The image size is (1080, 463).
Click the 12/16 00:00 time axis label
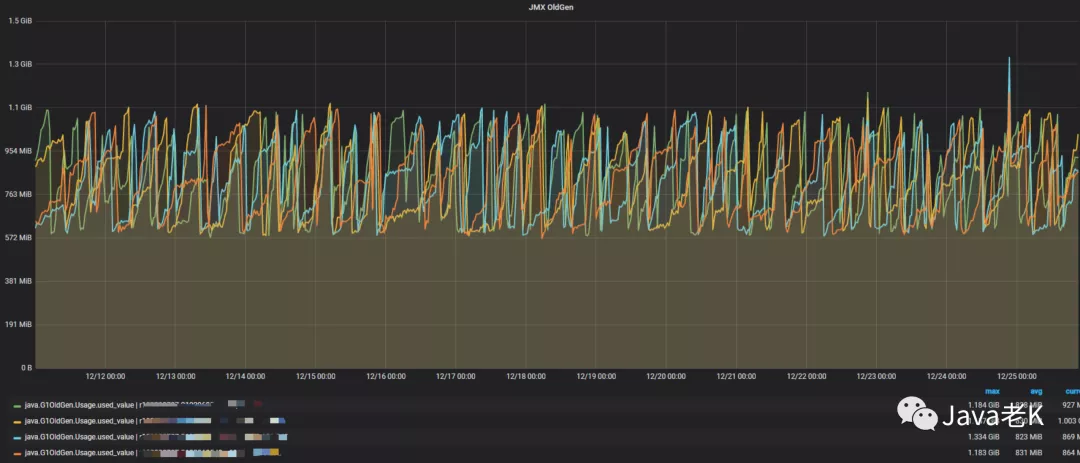tap(386, 377)
